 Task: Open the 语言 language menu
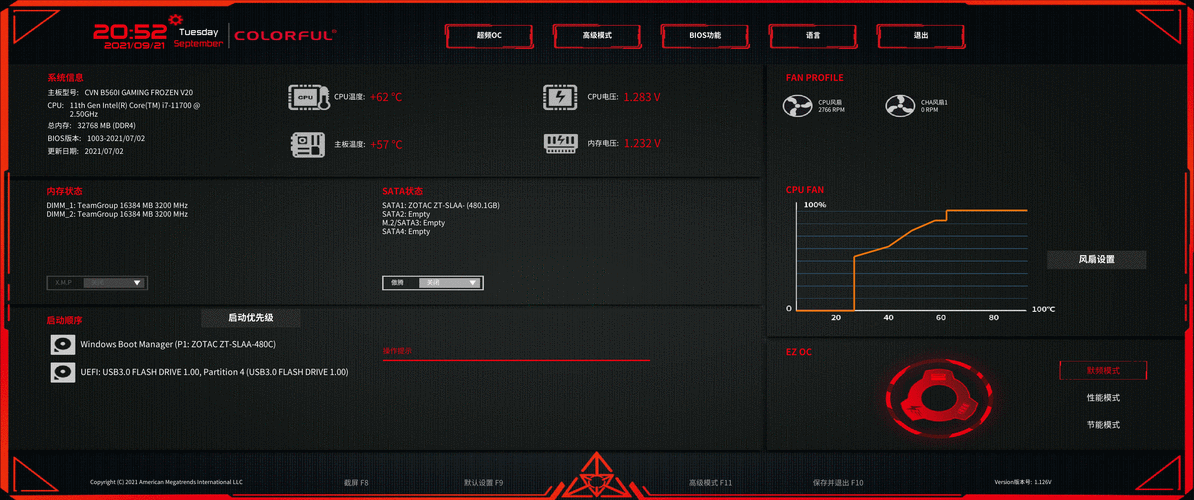(x=812, y=35)
